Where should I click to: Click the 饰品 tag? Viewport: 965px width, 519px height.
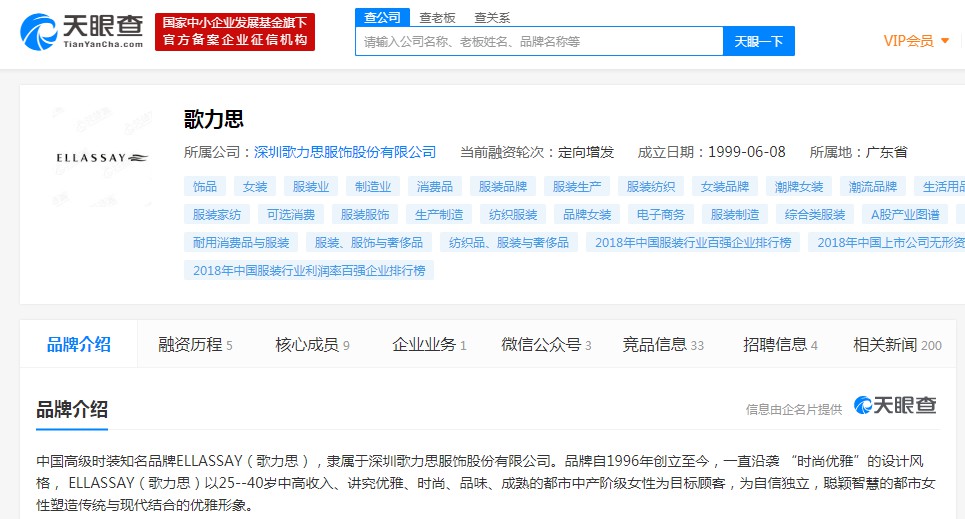coord(205,187)
